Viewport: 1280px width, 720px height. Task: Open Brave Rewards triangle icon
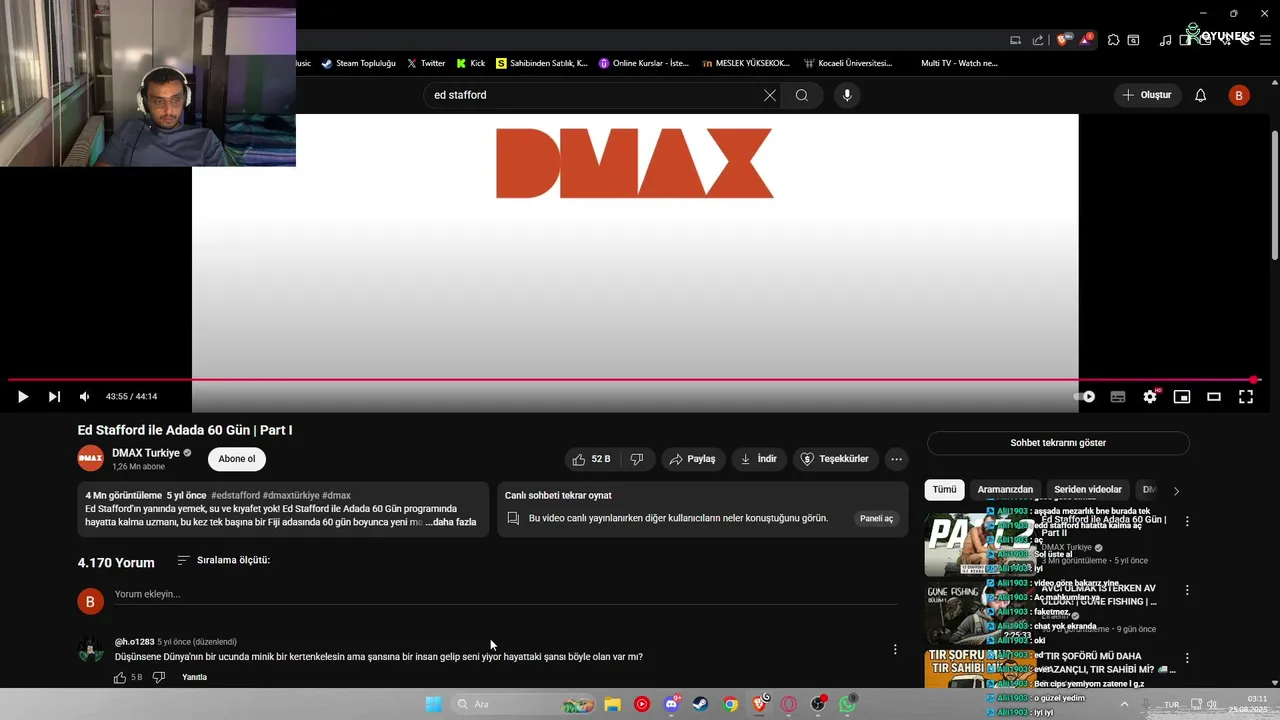point(1085,40)
